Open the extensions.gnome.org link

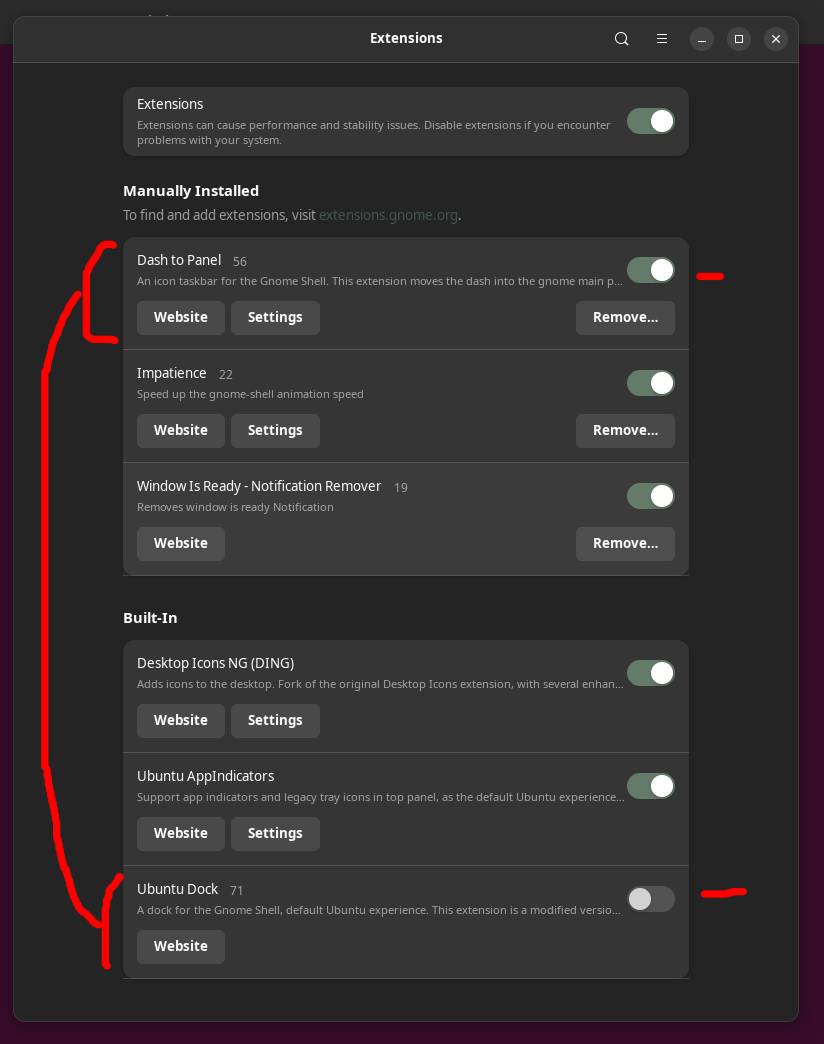pyautogui.click(x=388, y=215)
